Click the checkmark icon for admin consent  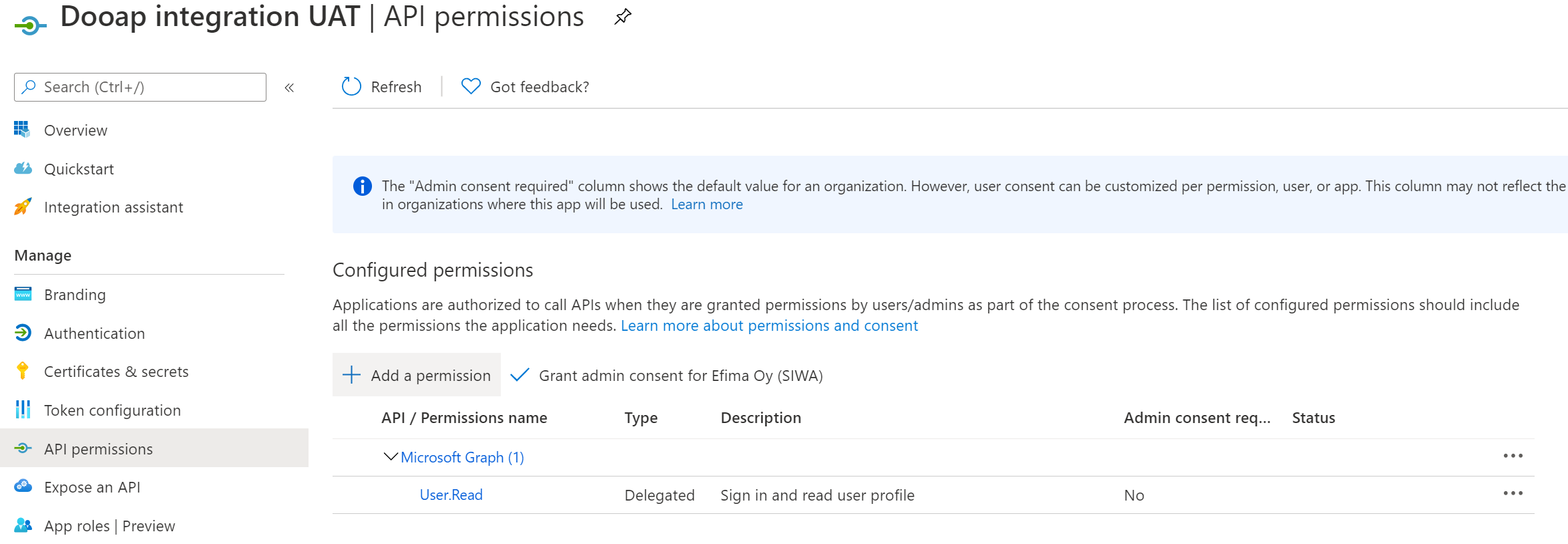(520, 375)
